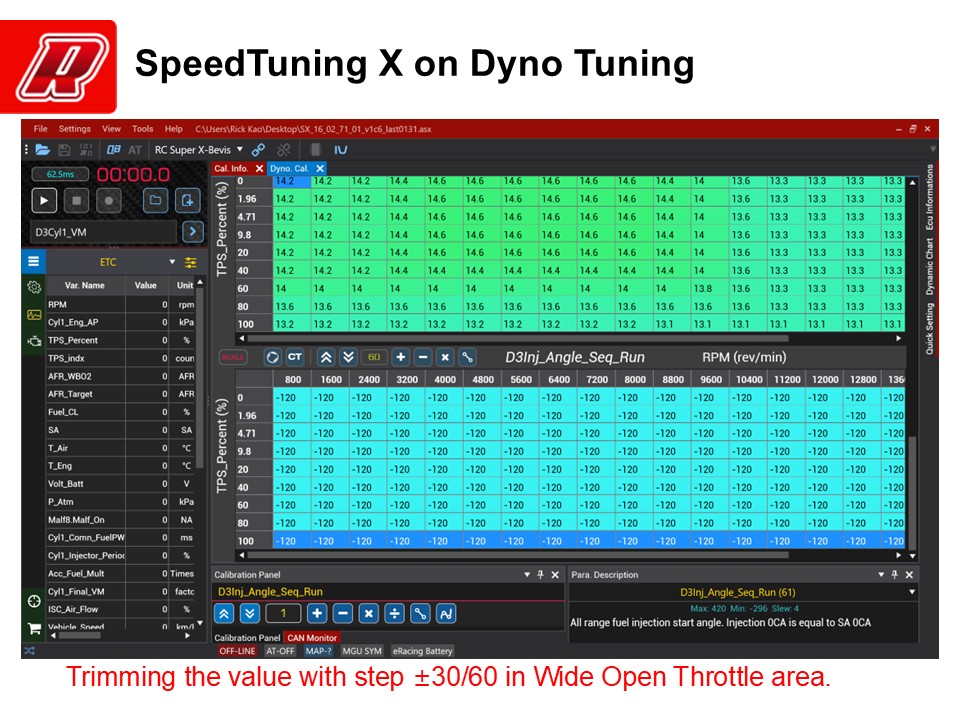The image size is (960, 720).
Task: Expand the D3Inj_Angle_Seq_Run (61) description dropdown
Action: click(x=911, y=592)
